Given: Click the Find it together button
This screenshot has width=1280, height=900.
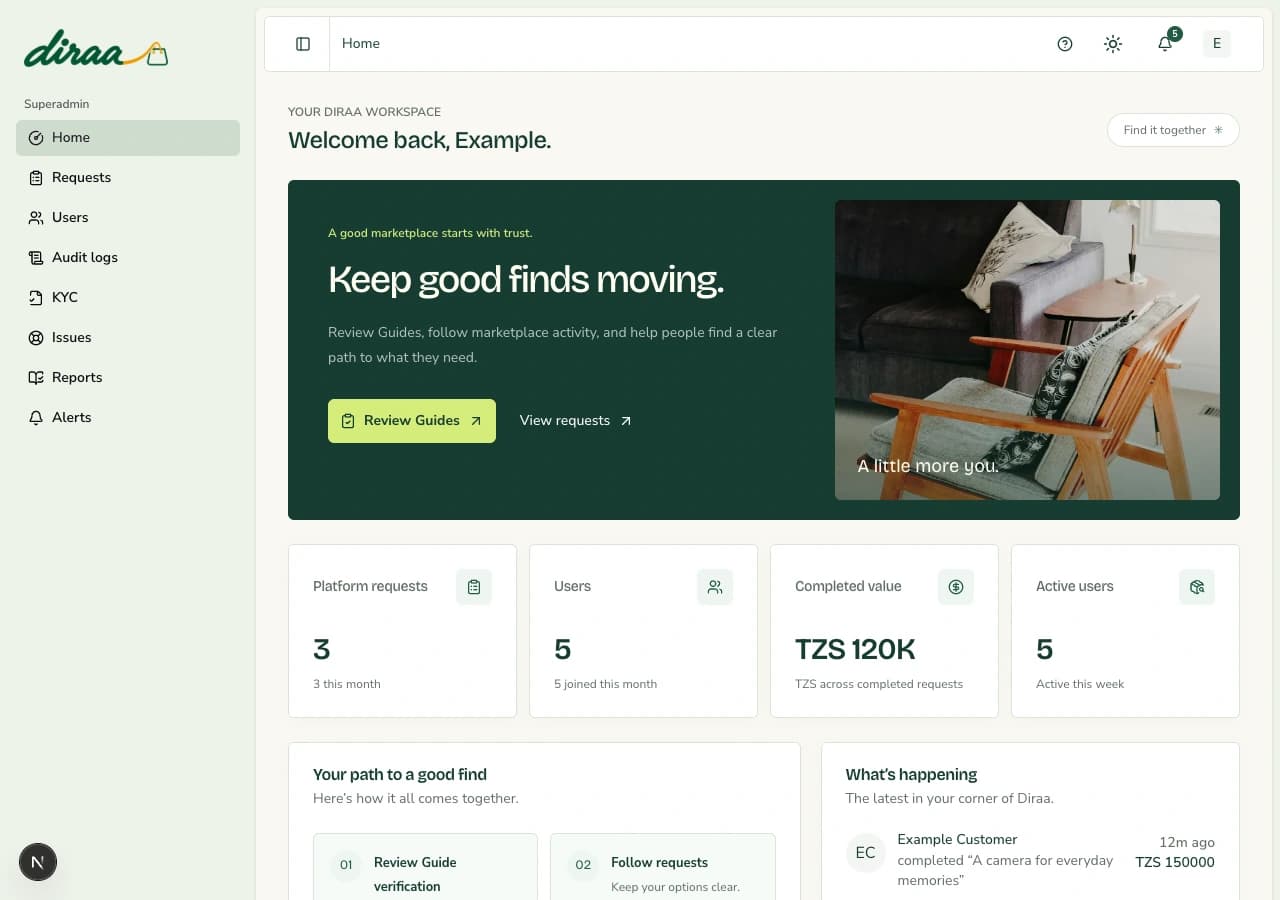Looking at the screenshot, I should tap(1173, 130).
